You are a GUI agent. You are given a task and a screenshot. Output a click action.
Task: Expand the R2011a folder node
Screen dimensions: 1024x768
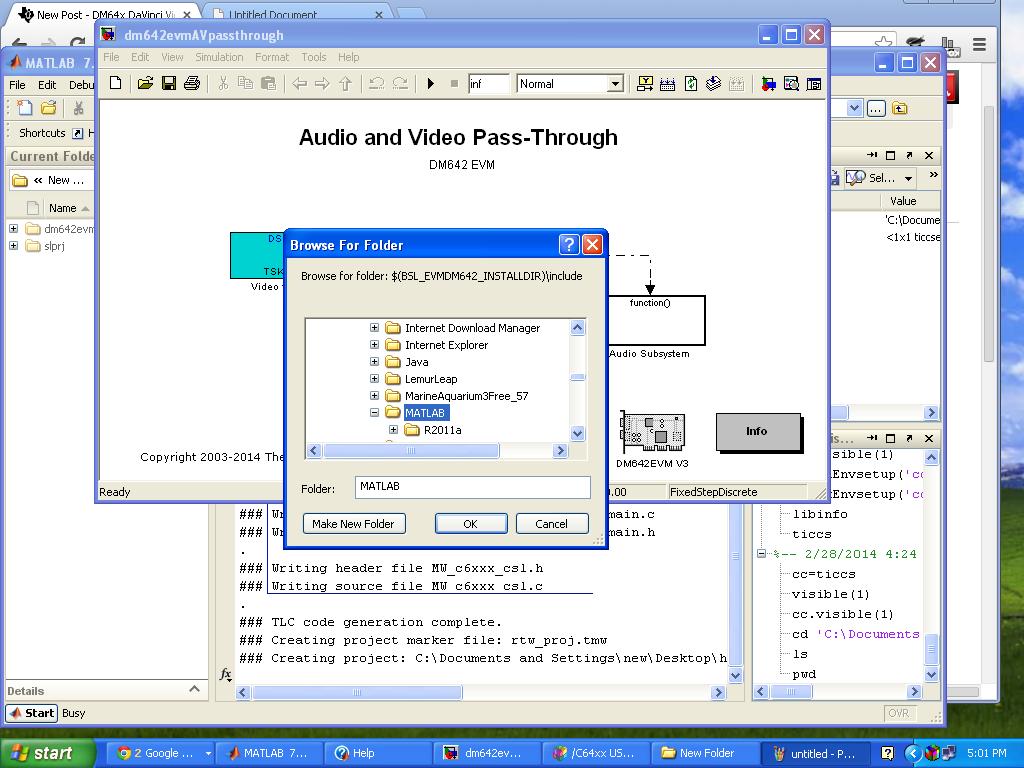point(393,429)
